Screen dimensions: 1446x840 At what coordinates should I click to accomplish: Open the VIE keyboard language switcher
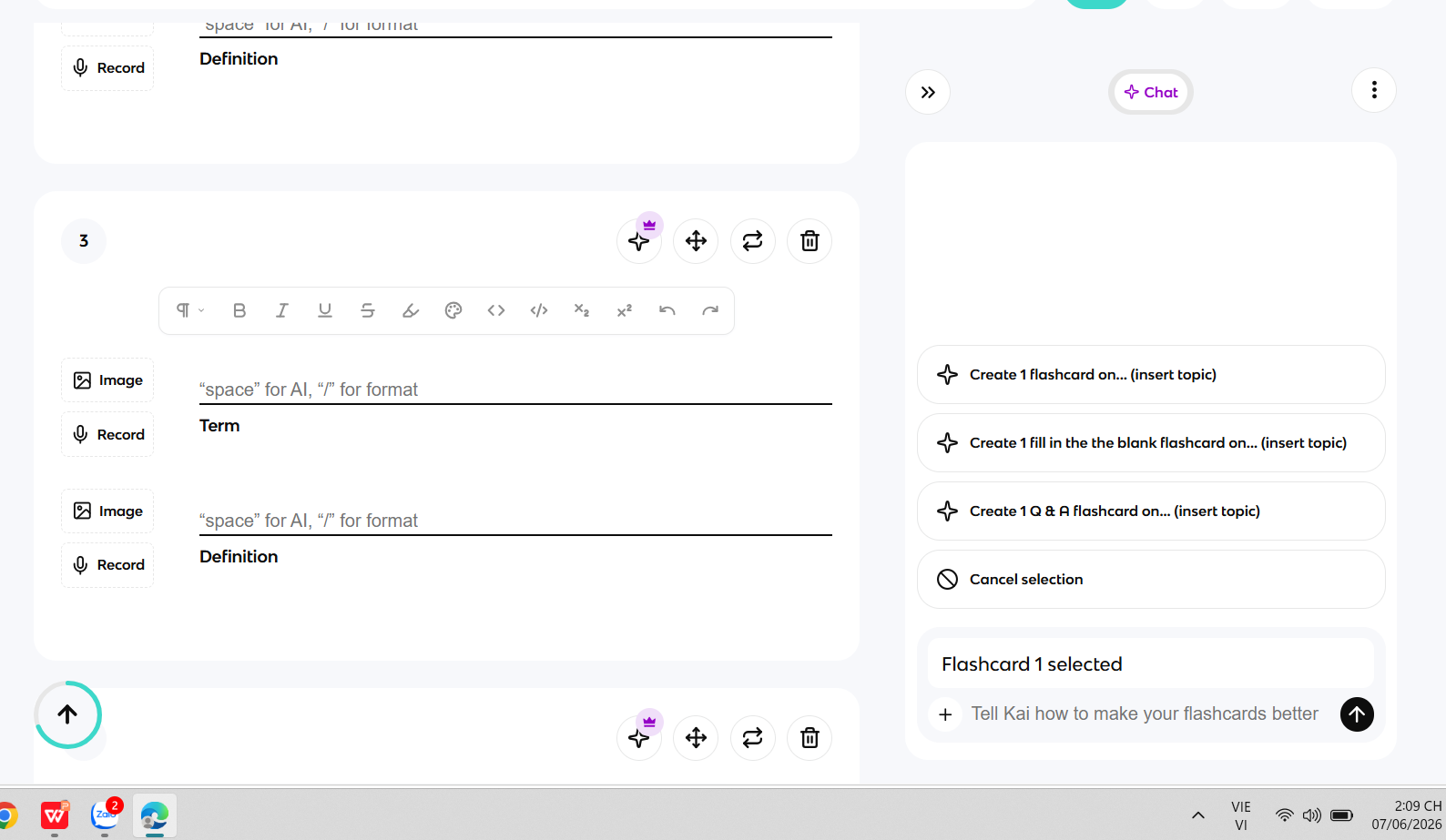pyautogui.click(x=1241, y=815)
